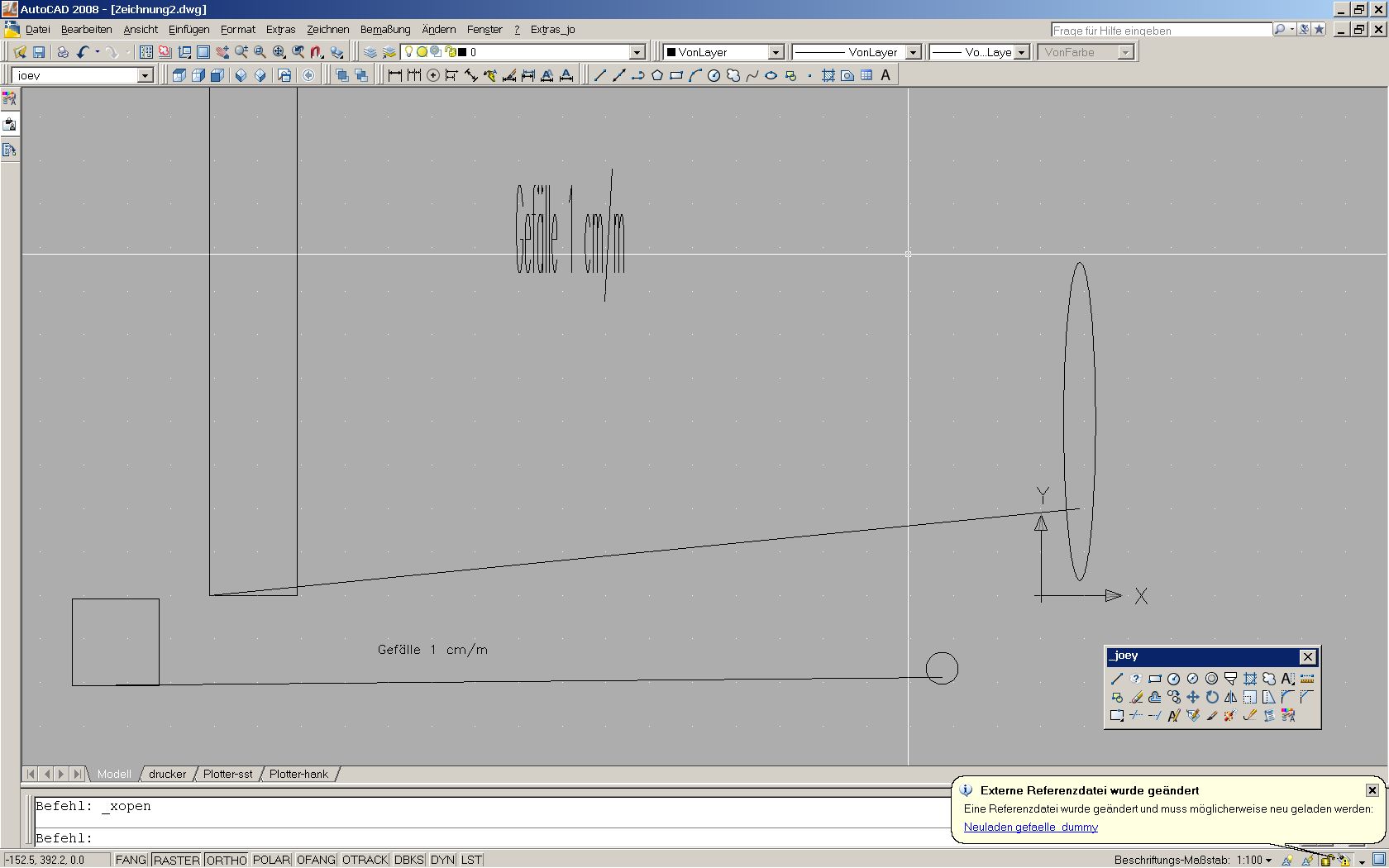The height and width of the screenshot is (868, 1389).
Task: Close the _joey floating toolbar
Action: (1307, 656)
